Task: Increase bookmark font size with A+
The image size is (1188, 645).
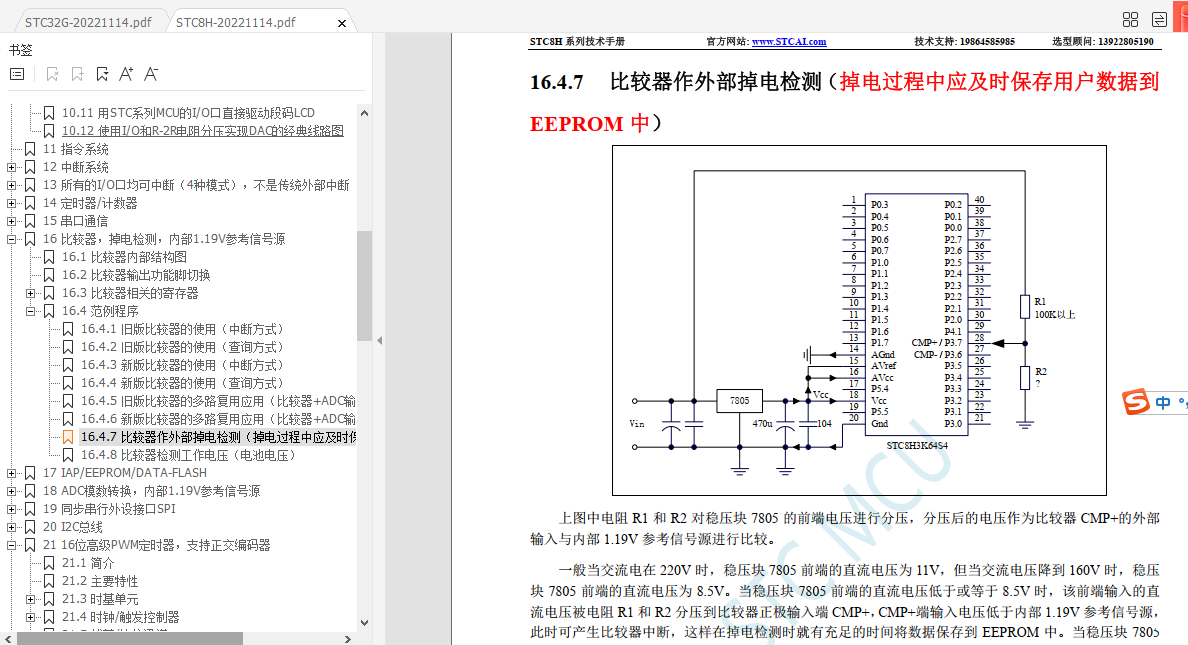Action: point(127,74)
